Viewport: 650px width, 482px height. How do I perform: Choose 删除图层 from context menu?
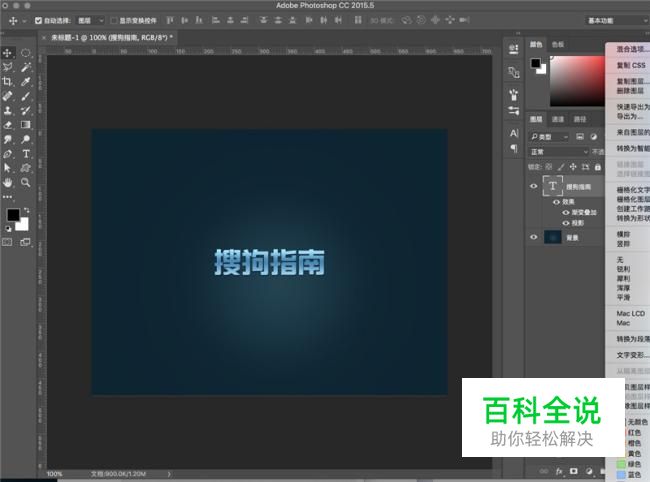pos(630,90)
